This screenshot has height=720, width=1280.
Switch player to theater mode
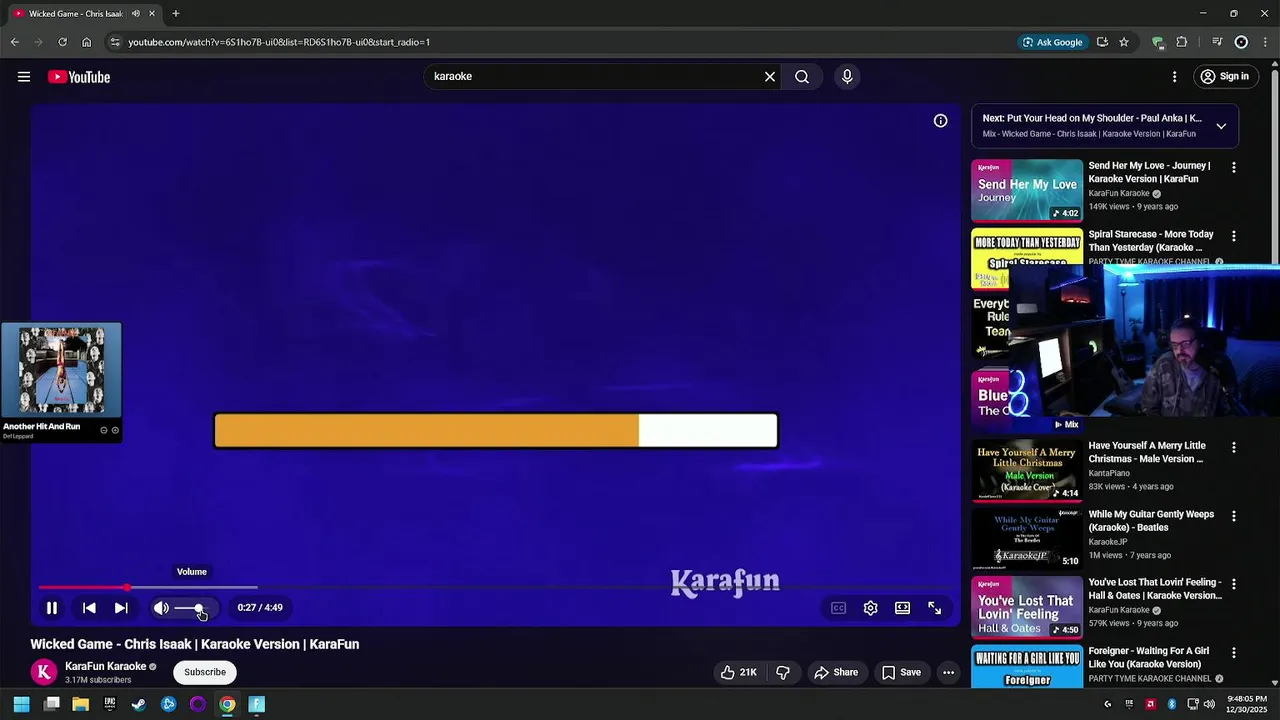[x=902, y=608]
